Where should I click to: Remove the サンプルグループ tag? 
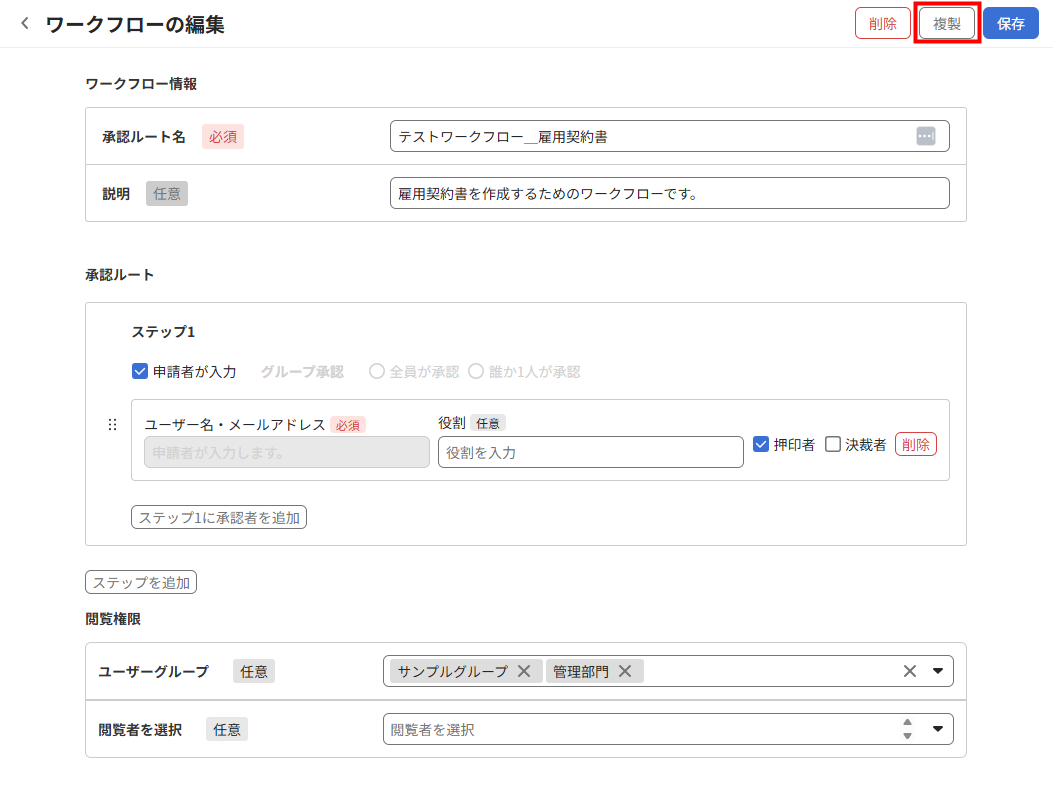(523, 671)
